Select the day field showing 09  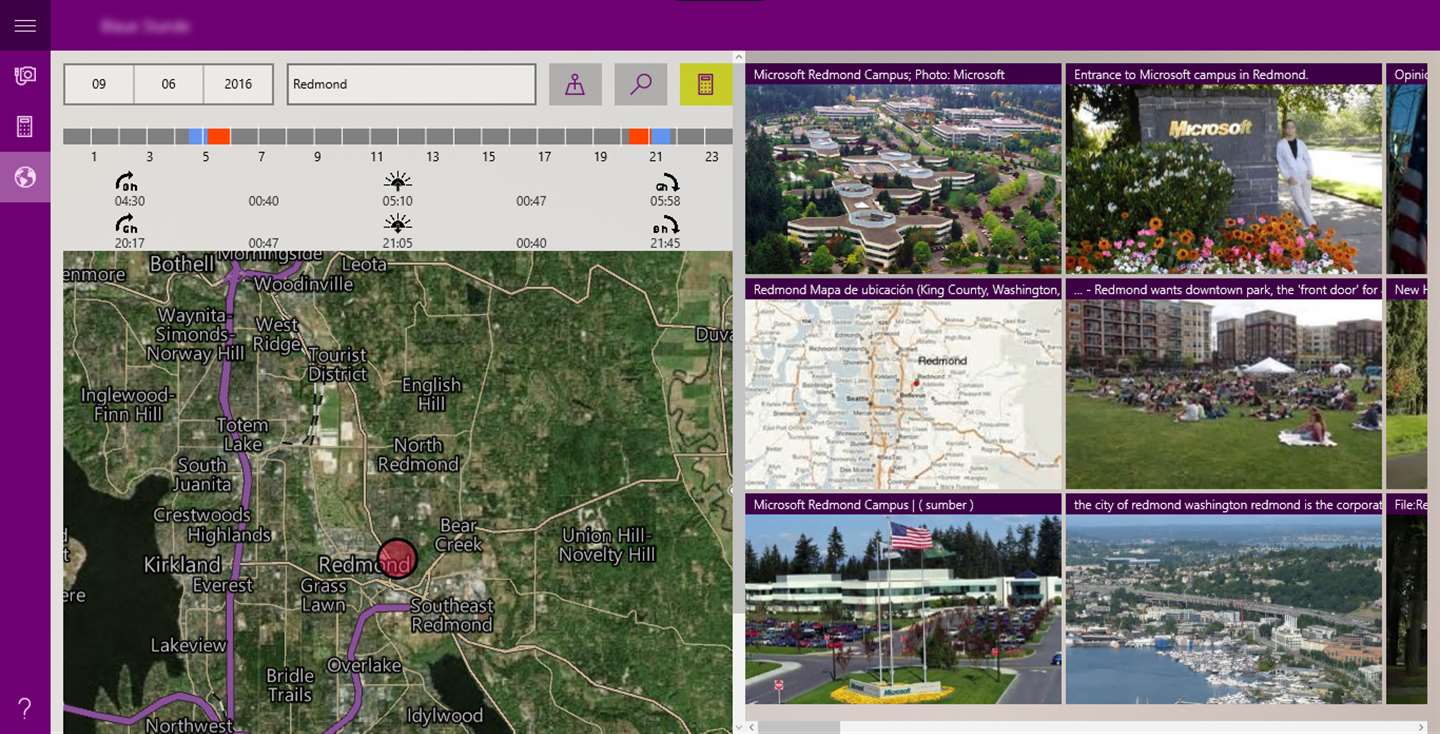pyautogui.click(x=99, y=84)
